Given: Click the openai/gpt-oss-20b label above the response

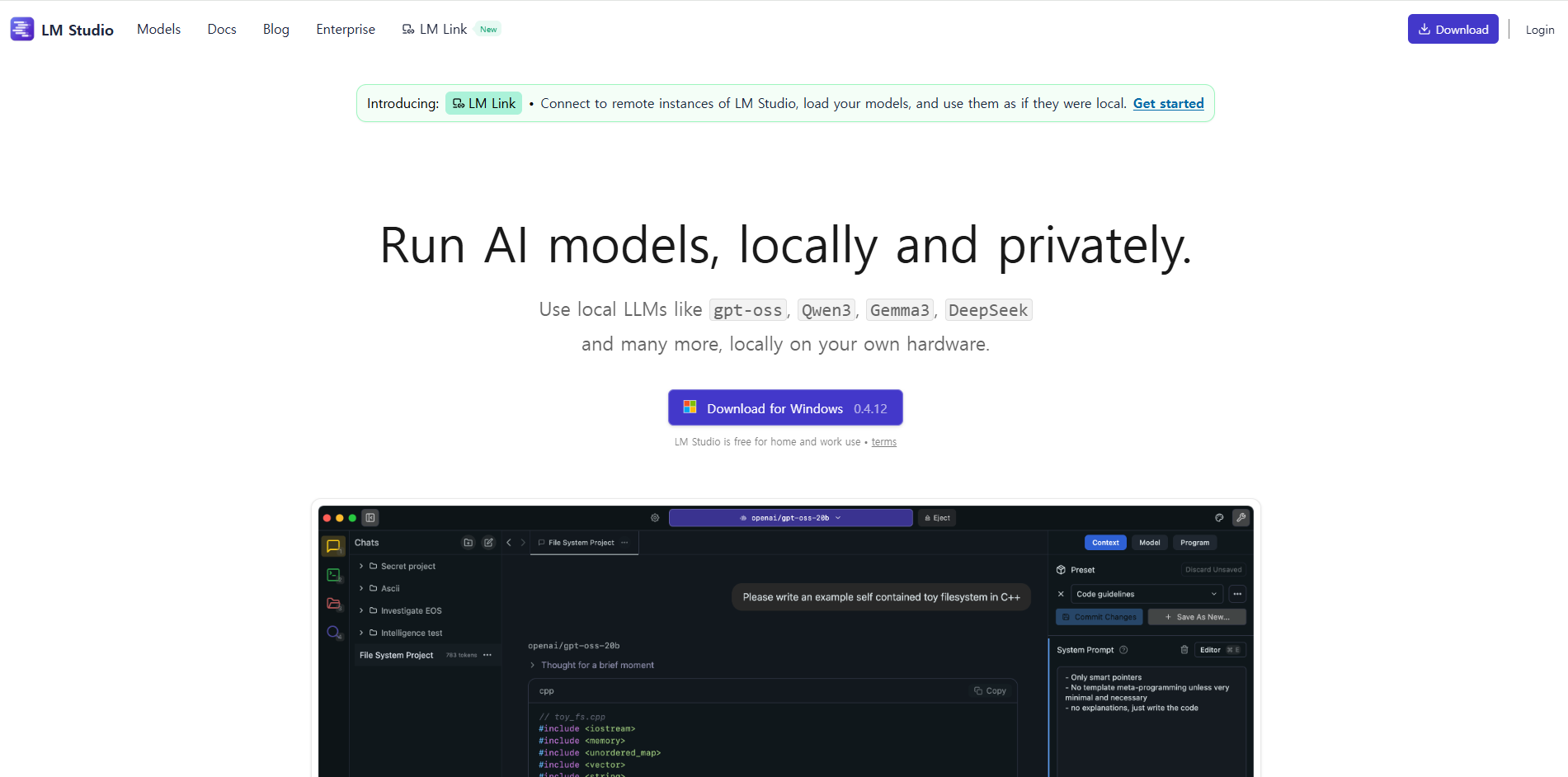Looking at the screenshot, I should [574, 646].
